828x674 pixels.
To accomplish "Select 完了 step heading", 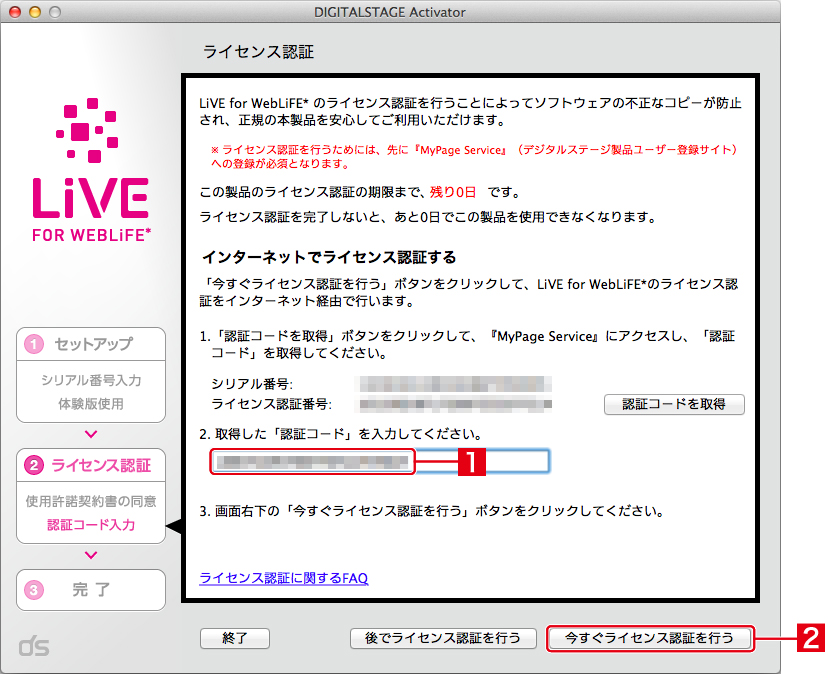I will coord(91,589).
